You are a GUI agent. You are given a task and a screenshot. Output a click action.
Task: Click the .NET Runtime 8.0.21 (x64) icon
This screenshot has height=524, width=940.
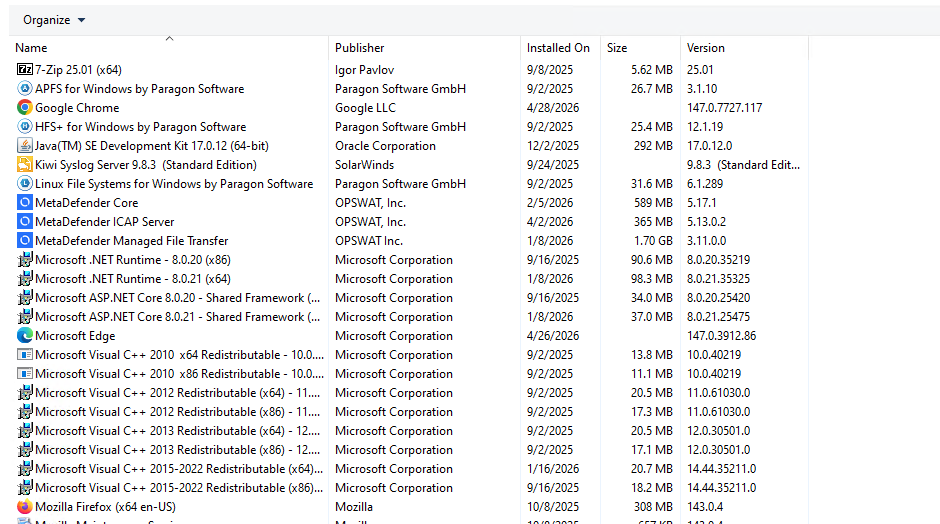pyautogui.click(x=25, y=279)
